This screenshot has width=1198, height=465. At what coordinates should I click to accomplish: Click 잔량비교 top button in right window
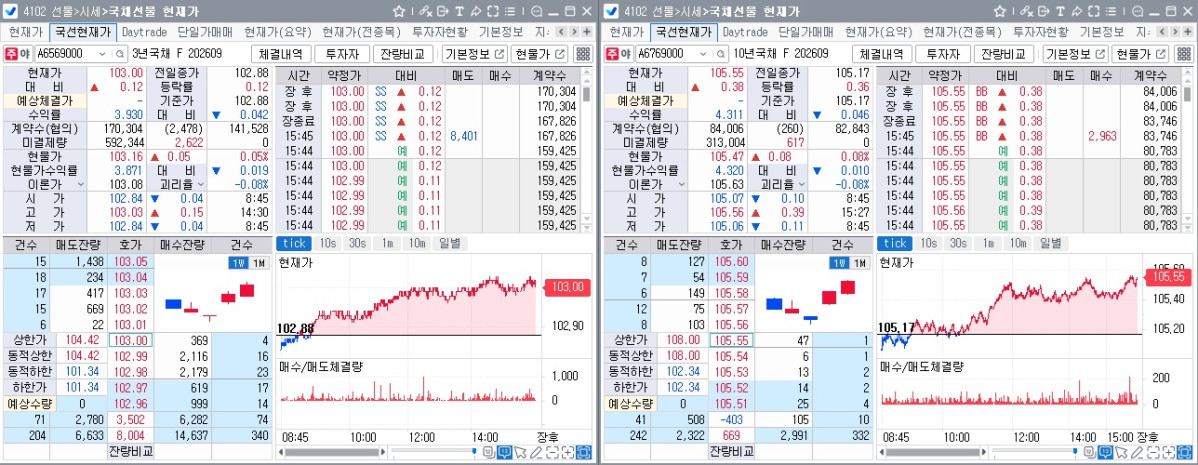[1003, 54]
